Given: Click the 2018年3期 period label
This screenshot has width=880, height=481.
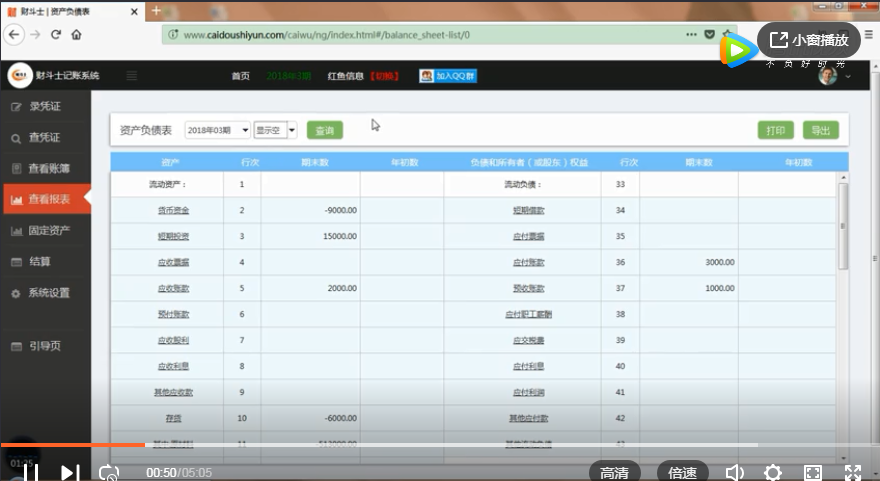Looking at the screenshot, I should pyautogui.click(x=288, y=76).
